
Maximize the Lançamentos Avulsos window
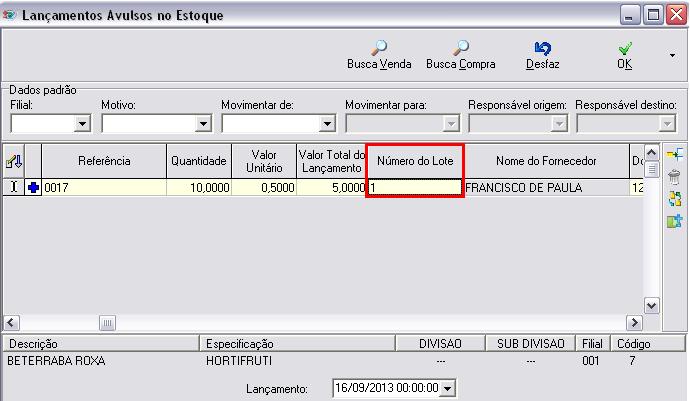(x=653, y=15)
